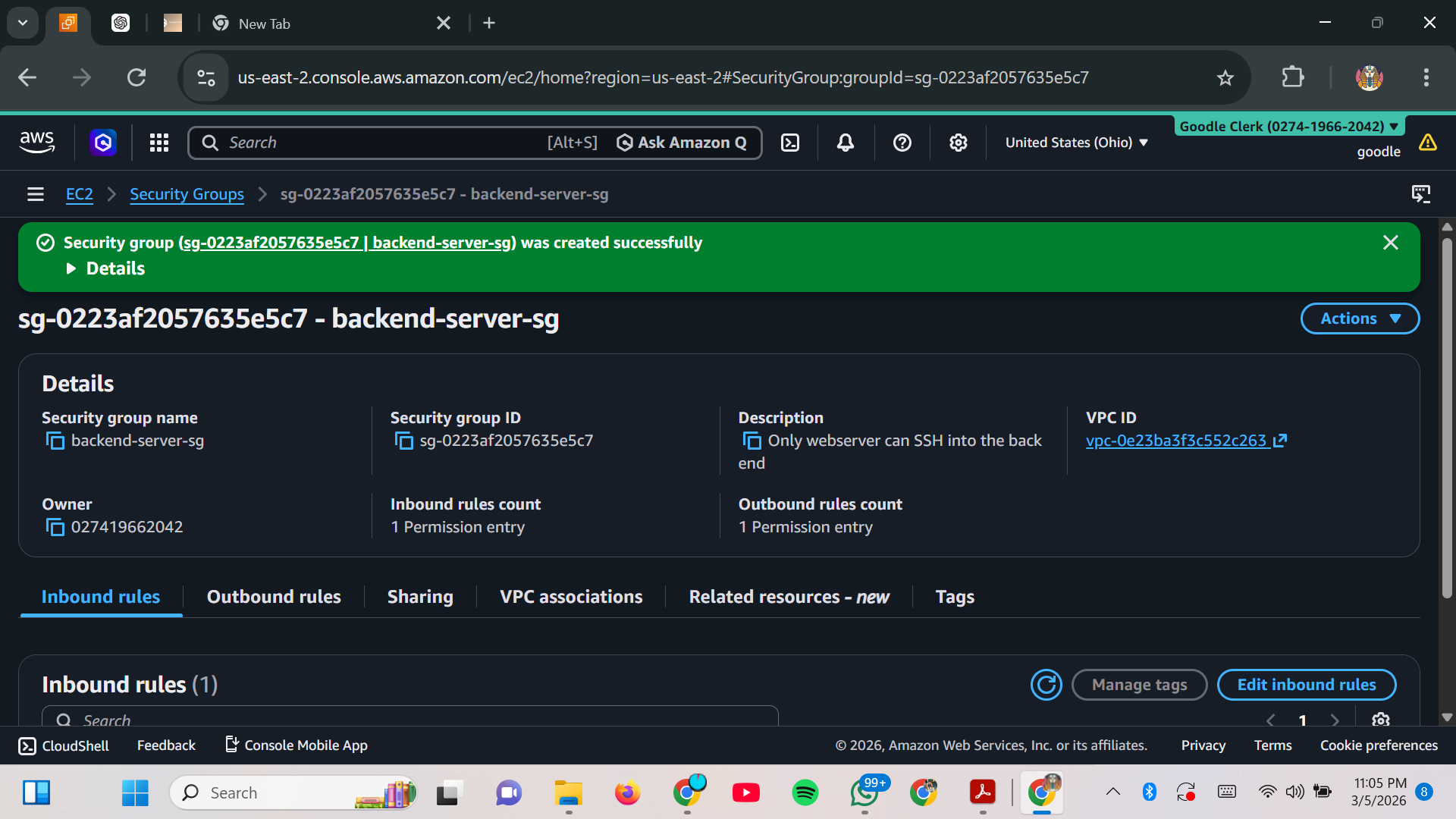Open the Actions dropdown
The image size is (1456, 819).
pyautogui.click(x=1360, y=318)
